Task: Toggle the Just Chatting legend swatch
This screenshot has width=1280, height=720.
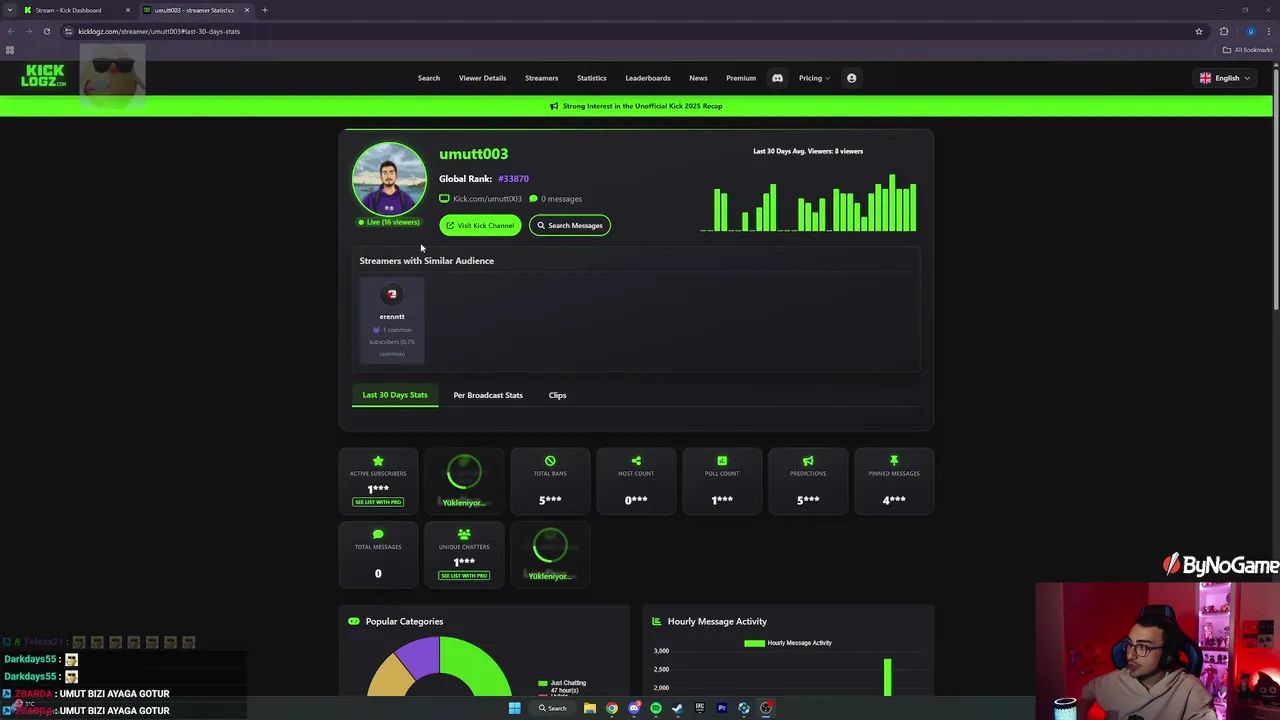Action: [543, 683]
